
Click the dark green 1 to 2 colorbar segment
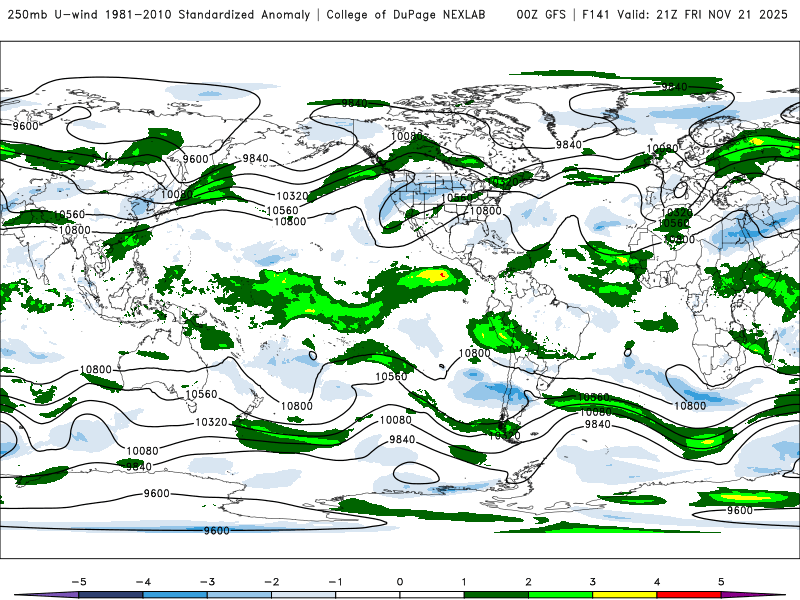coord(496,595)
